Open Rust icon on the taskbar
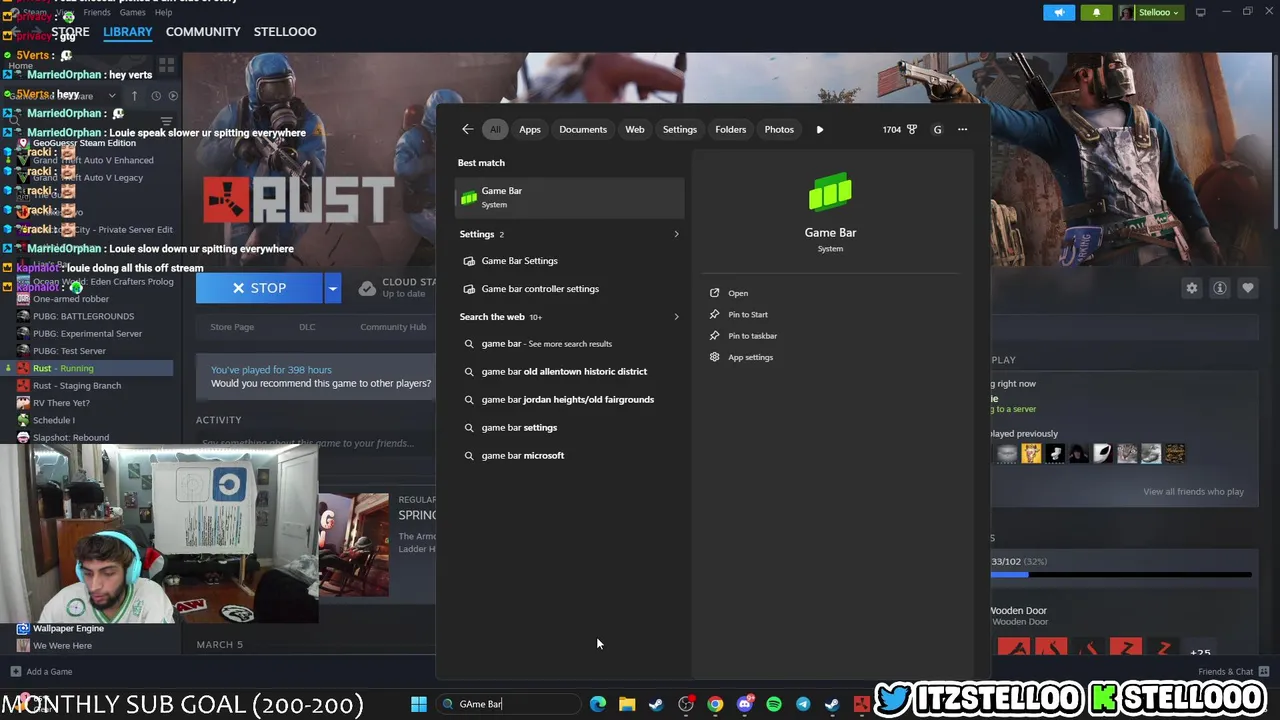Image resolution: width=1280 pixels, height=720 pixels. (x=861, y=704)
